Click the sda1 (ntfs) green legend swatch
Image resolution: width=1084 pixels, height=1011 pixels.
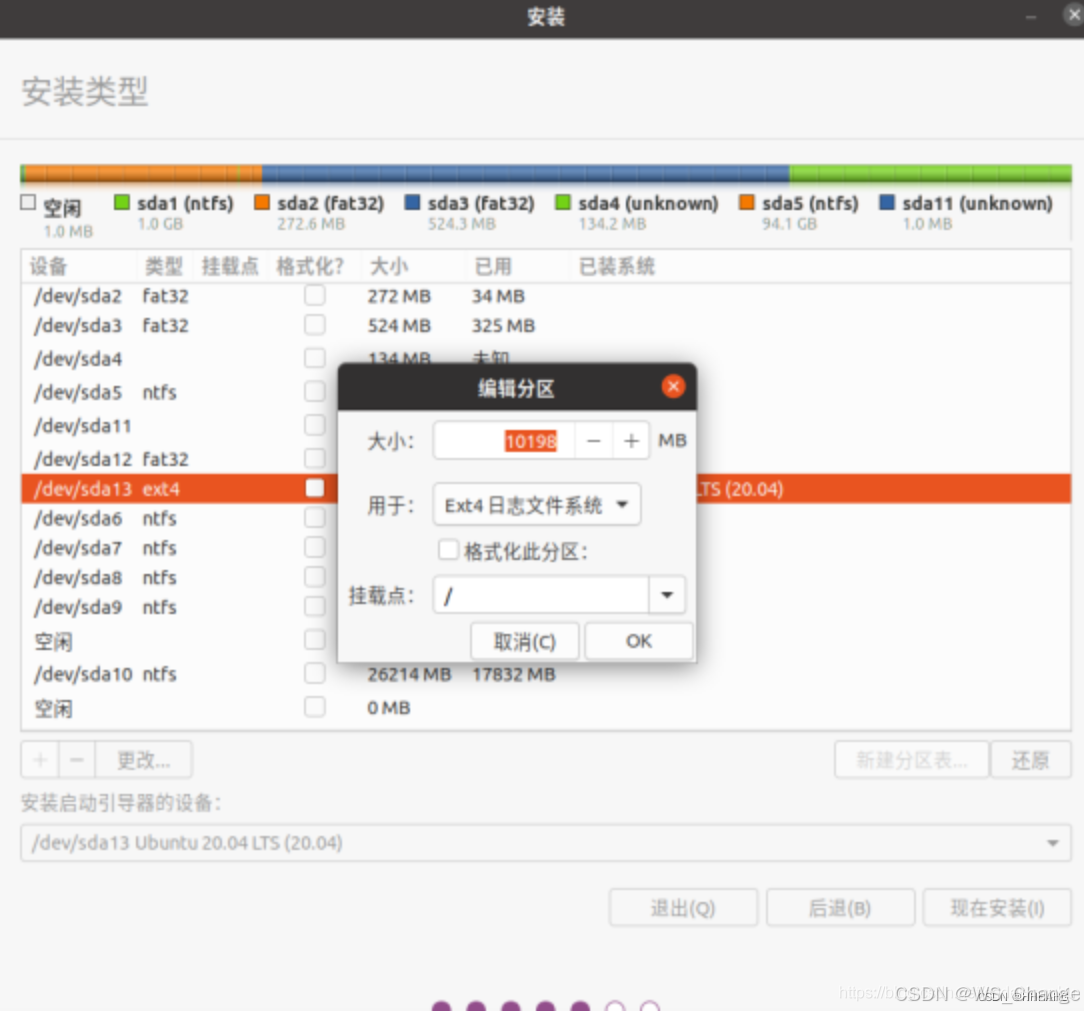122,202
